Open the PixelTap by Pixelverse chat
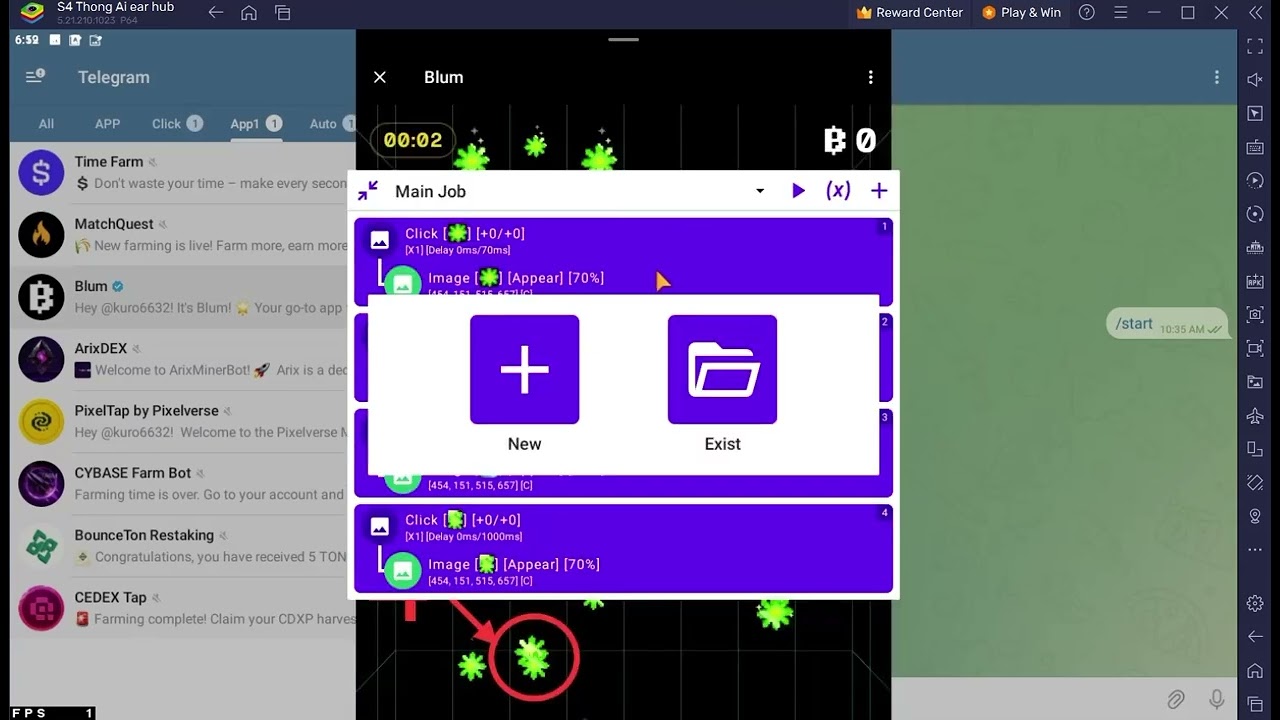The image size is (1280, 720). [x=183, y=422]
